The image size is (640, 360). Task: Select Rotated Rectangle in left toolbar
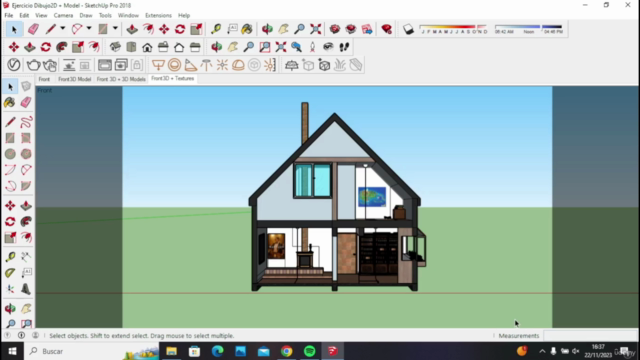(26, 138)
